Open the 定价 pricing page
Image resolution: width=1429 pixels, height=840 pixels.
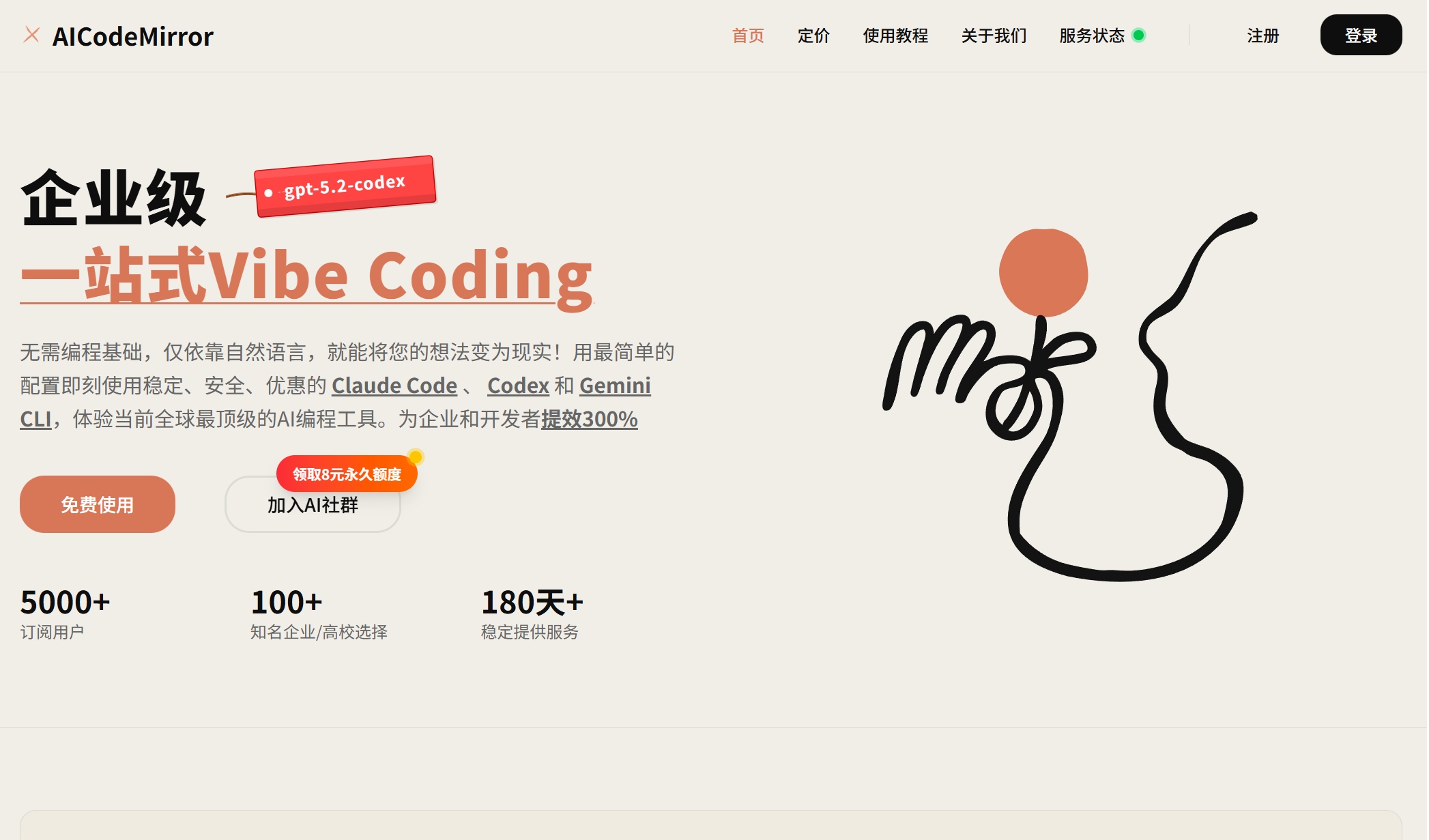(x=813, y=35)
